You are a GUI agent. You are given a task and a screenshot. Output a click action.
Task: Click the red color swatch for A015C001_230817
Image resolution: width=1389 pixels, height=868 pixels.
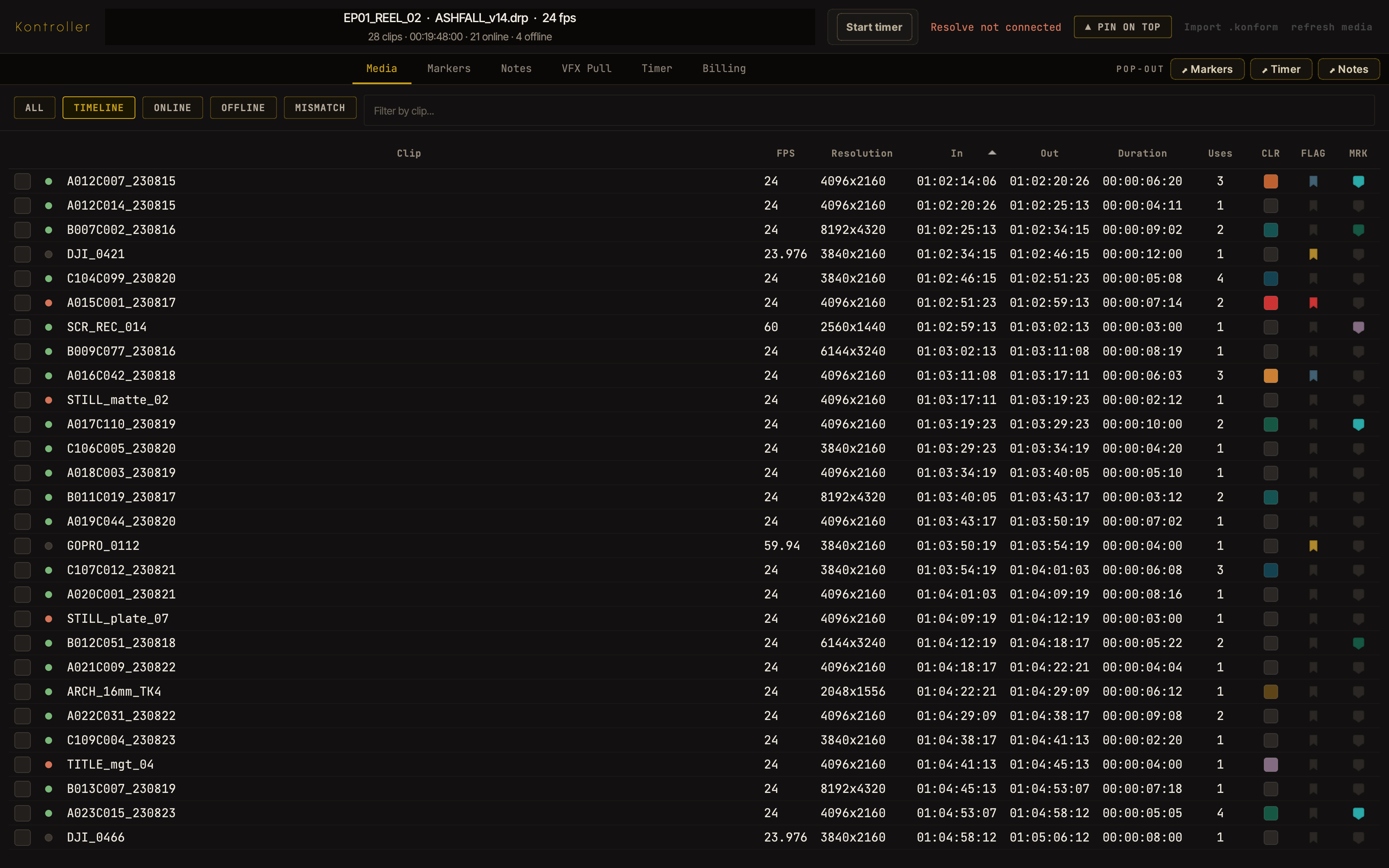point(1270,303)
